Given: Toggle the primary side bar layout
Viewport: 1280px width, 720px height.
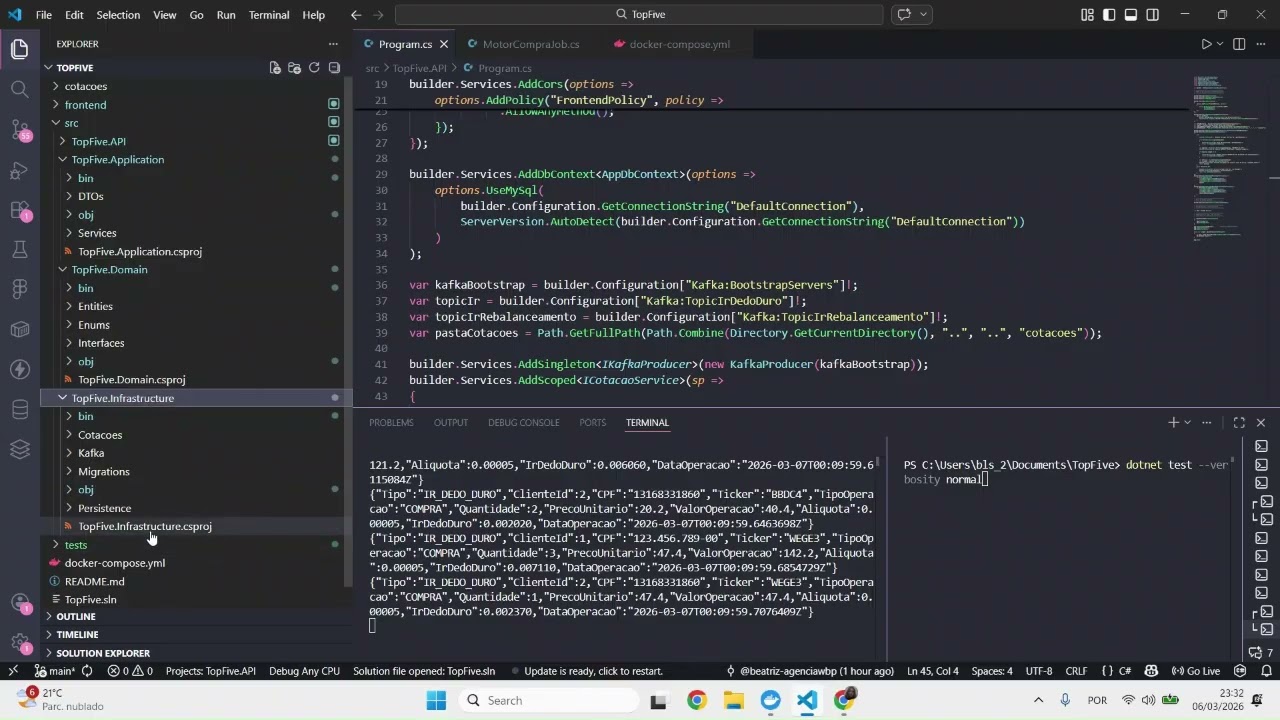Looking at the screenshot, I should click(x=1109, y=15).
